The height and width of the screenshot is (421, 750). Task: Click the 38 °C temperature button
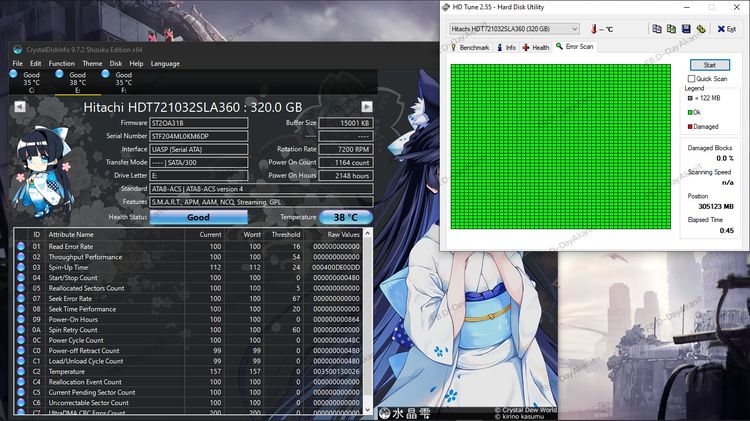tap(346, 217)
